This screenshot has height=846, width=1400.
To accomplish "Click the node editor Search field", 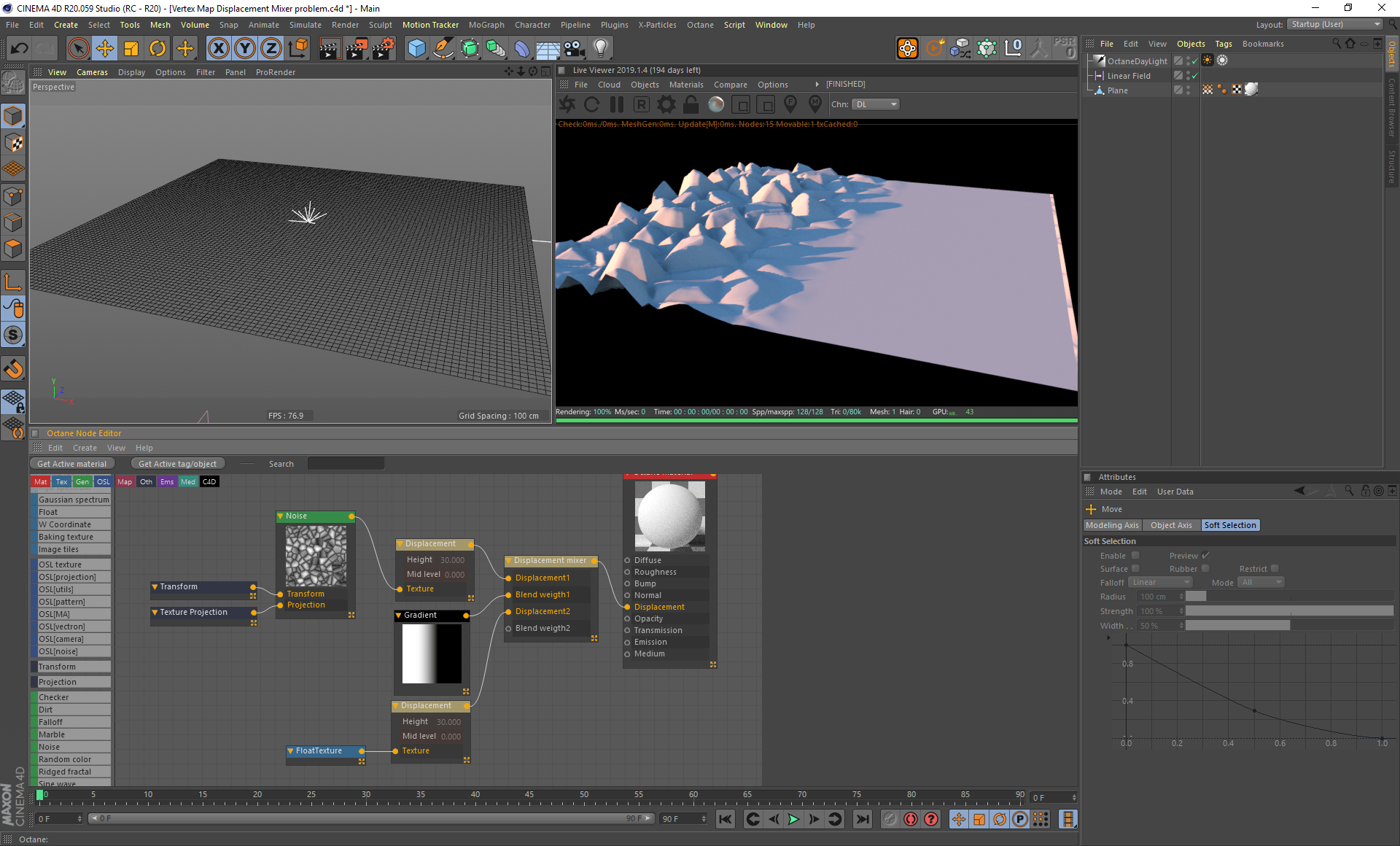I will [346, 464].
